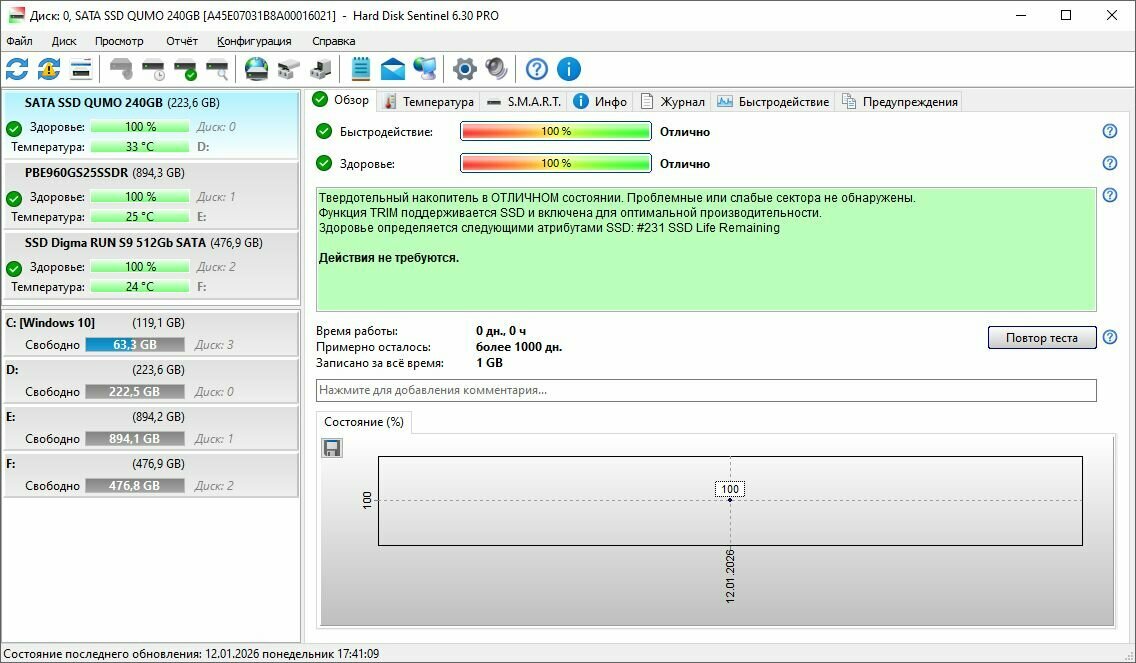Click the refresh disk status icon
This screenshot has width=1136, height=663.
17,70
